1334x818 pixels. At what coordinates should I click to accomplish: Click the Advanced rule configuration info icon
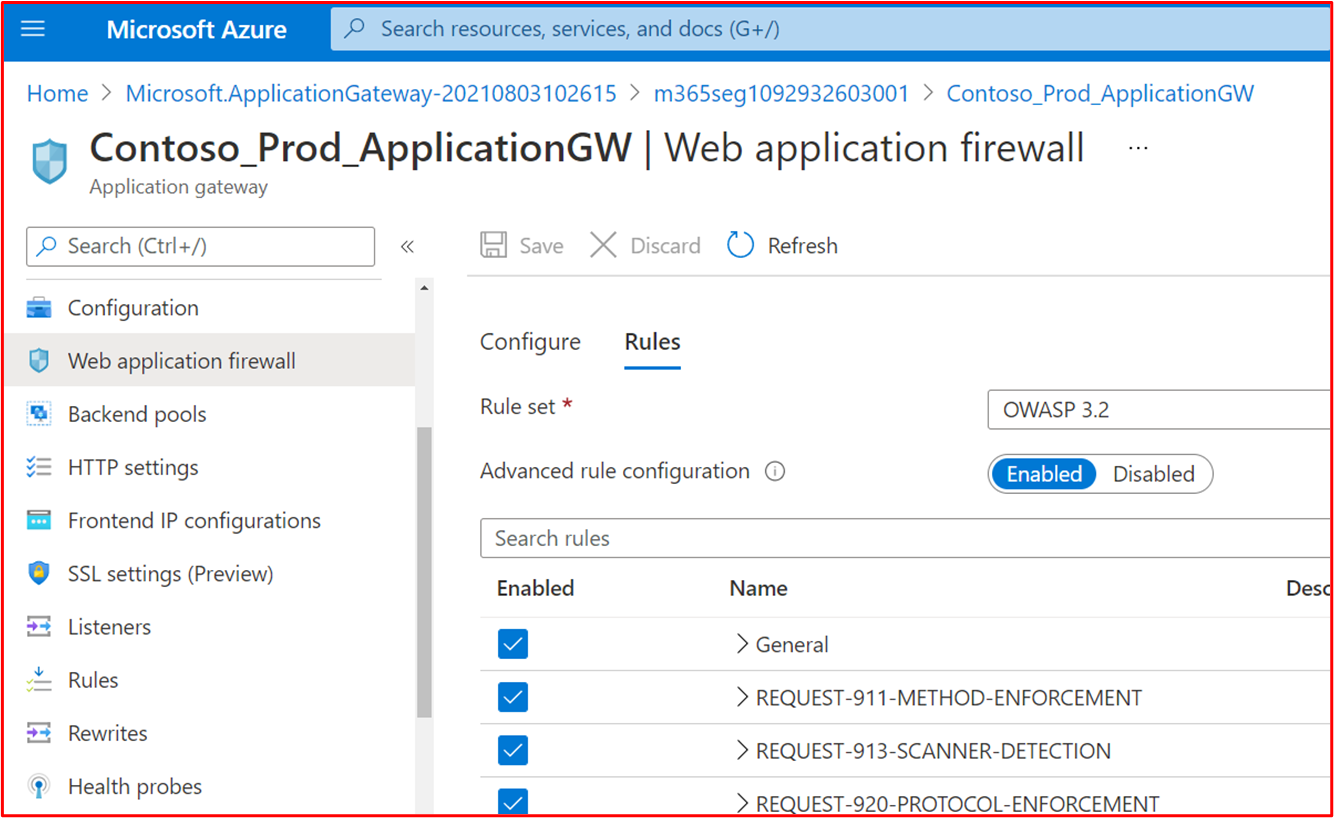click(775, 471)
